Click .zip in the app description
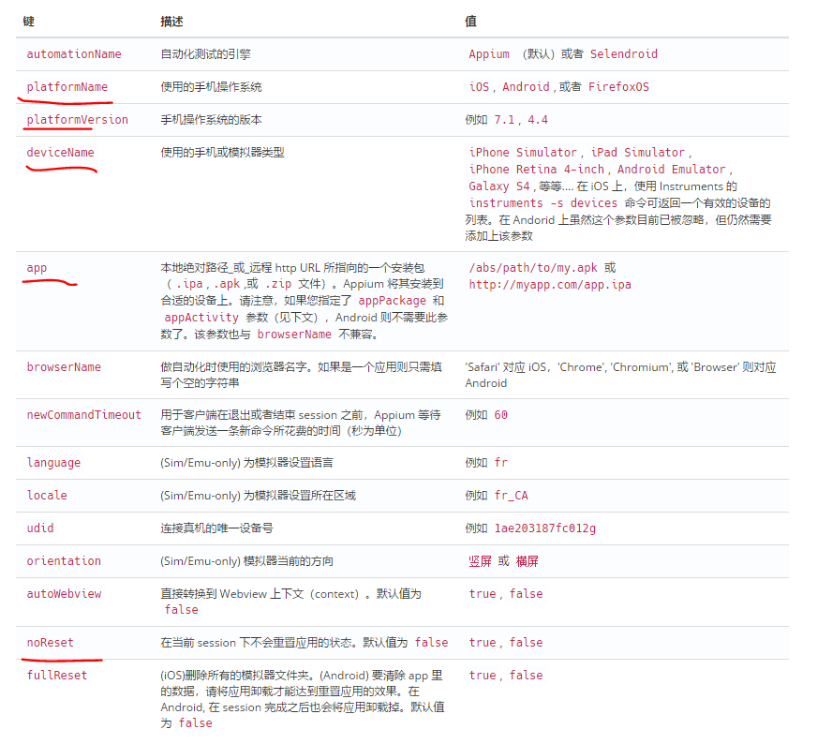 (278, 284)
